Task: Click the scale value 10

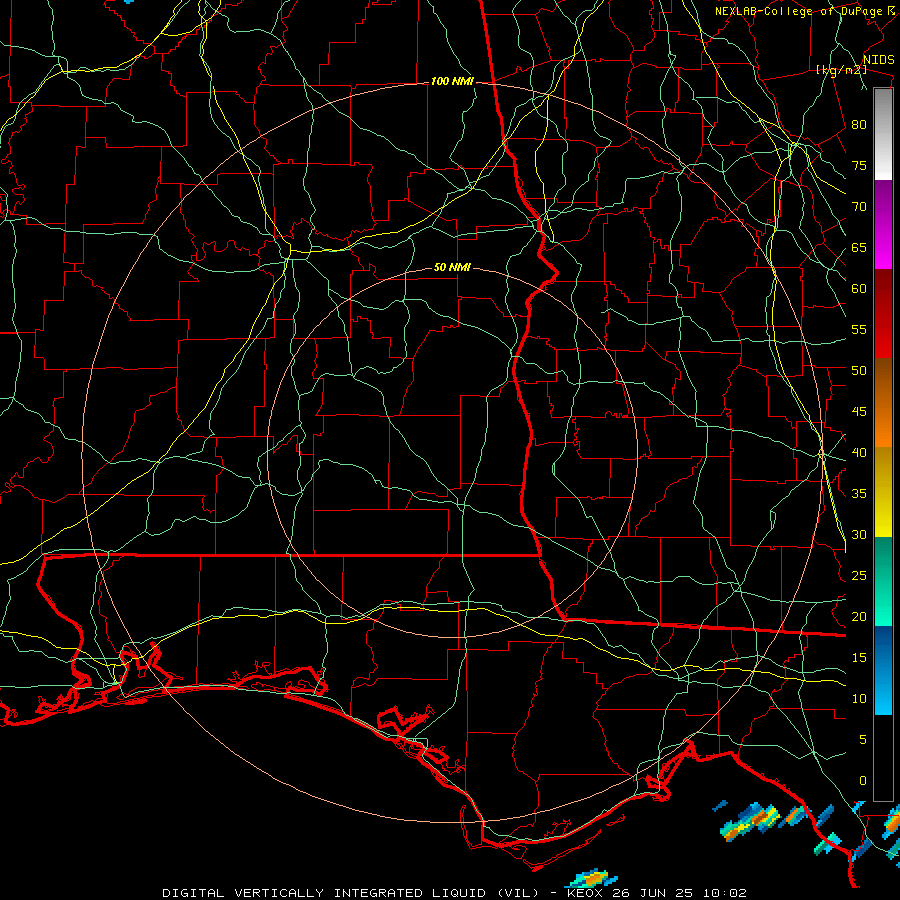Action: coord(859,699)
